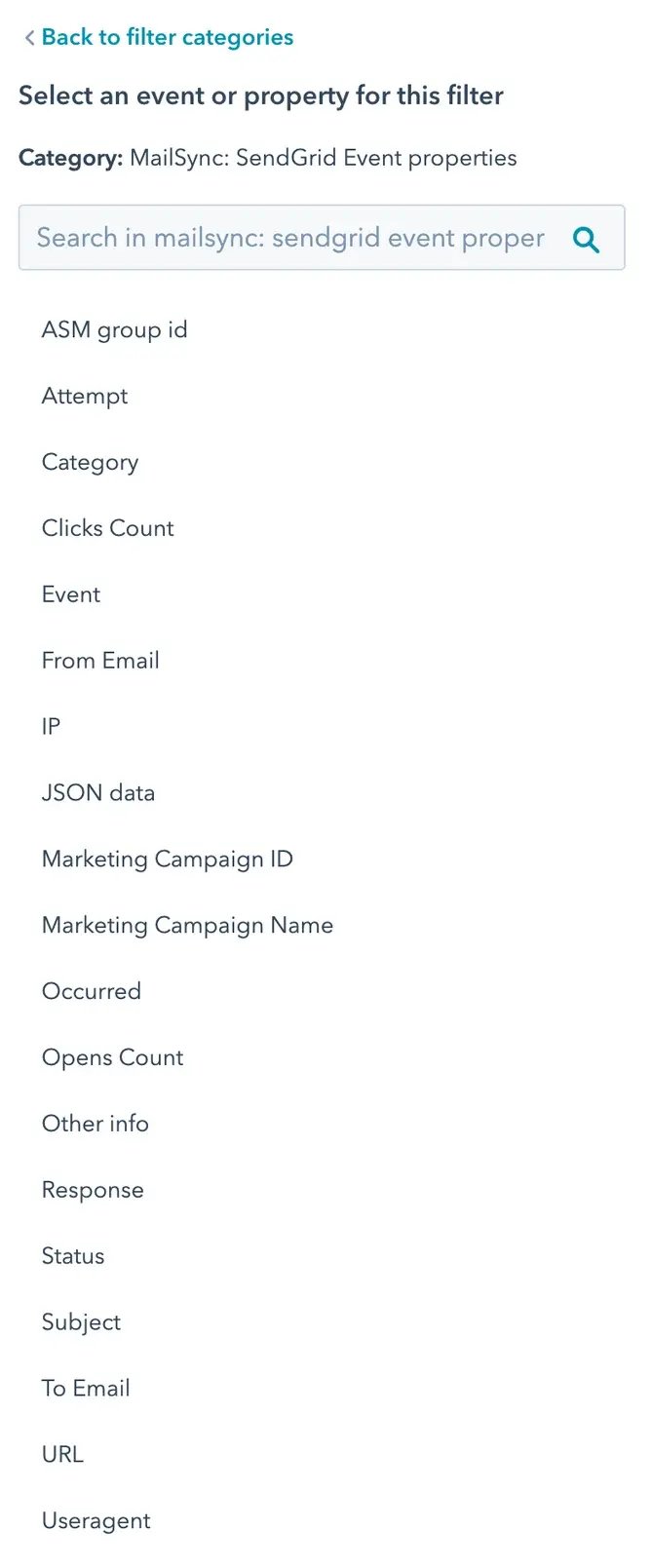Select the Response property
This screenshot has width=652, height=1568.
click(x=93, y=1190)
